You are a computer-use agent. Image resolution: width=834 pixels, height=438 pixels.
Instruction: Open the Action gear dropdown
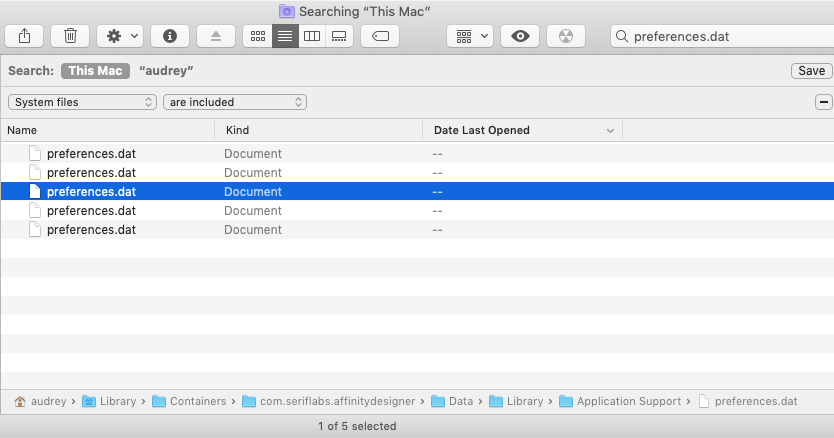pyautogui.click(x=120, y=36)
